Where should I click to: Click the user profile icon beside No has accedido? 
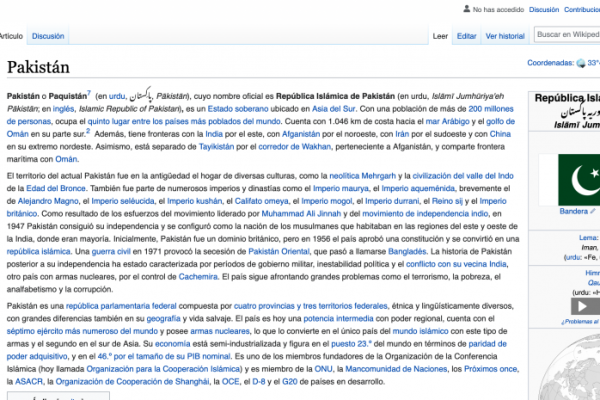coord(466,9)
